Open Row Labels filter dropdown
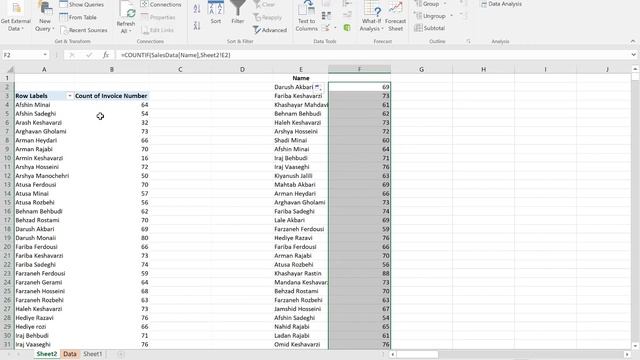 click(x=69, y=96)
